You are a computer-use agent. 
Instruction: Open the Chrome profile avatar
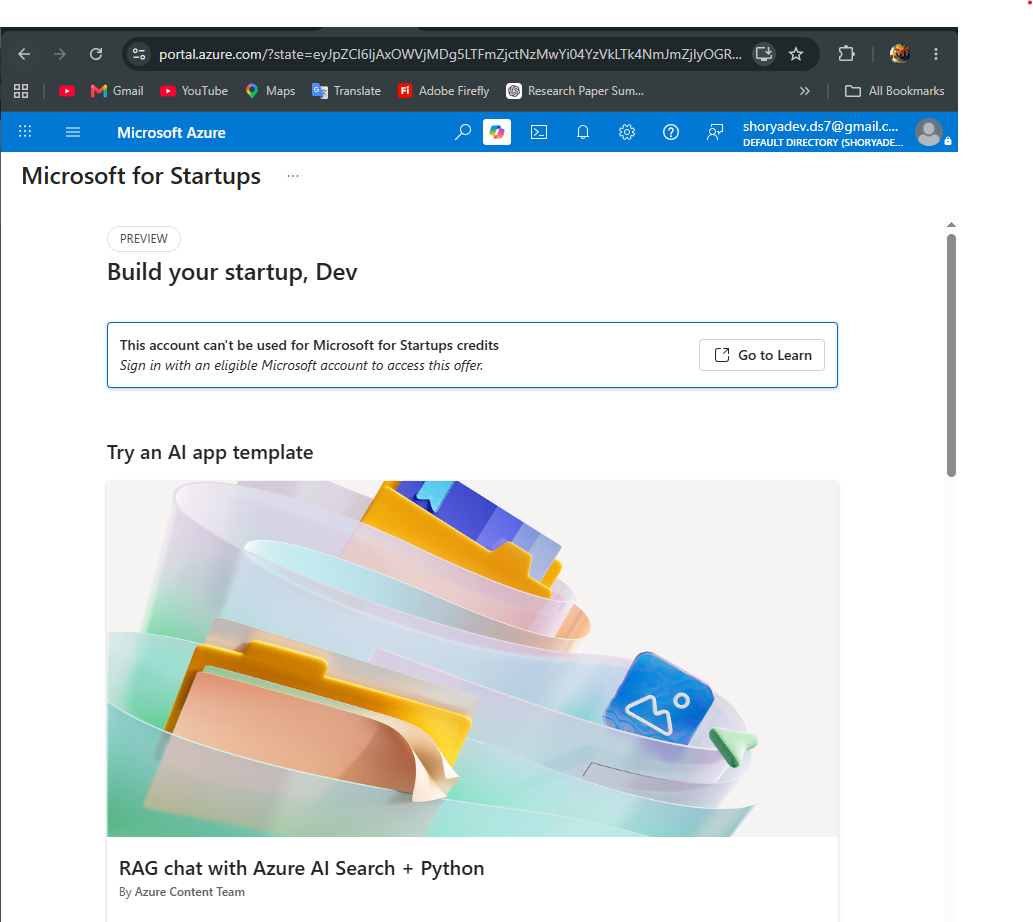coord(900,54)
